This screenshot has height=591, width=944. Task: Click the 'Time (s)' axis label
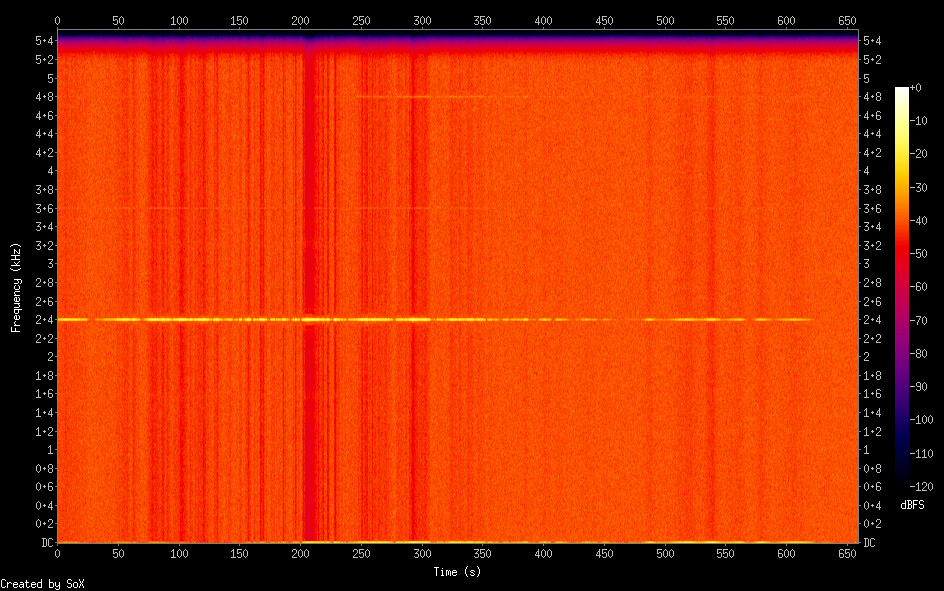coord(458,571)
